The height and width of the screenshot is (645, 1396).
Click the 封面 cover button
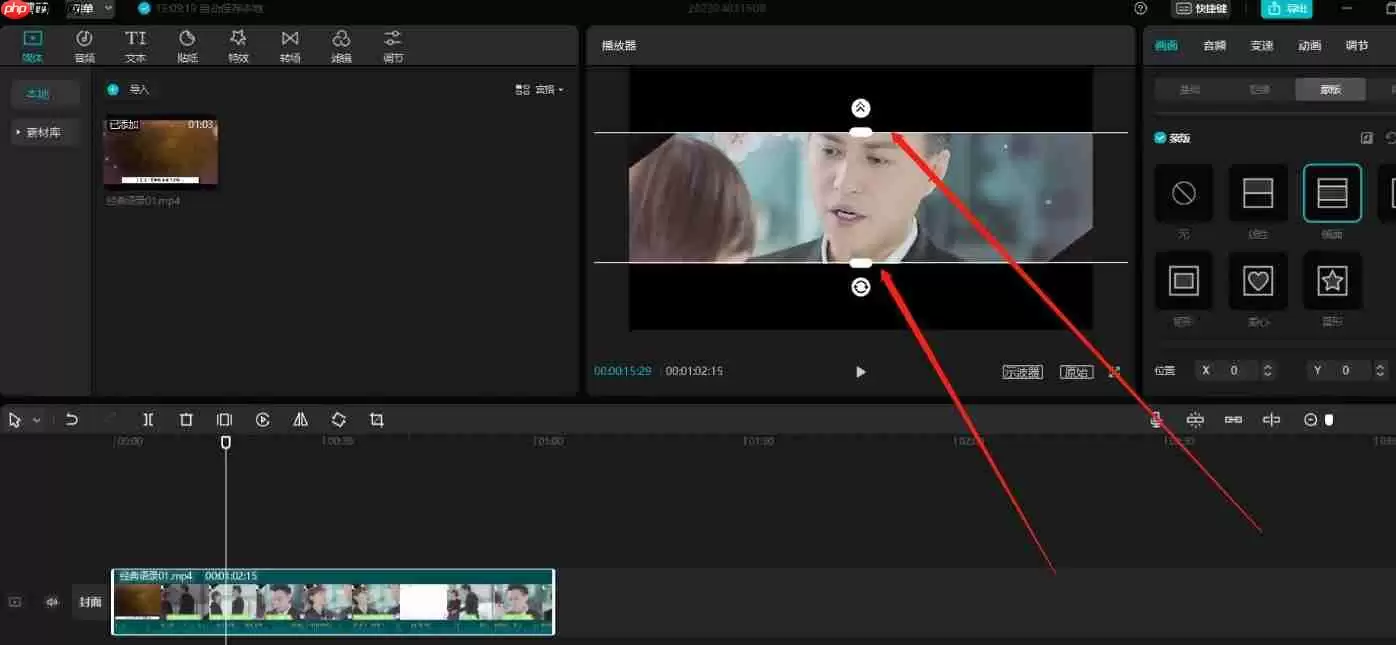[x=90, y=601]
